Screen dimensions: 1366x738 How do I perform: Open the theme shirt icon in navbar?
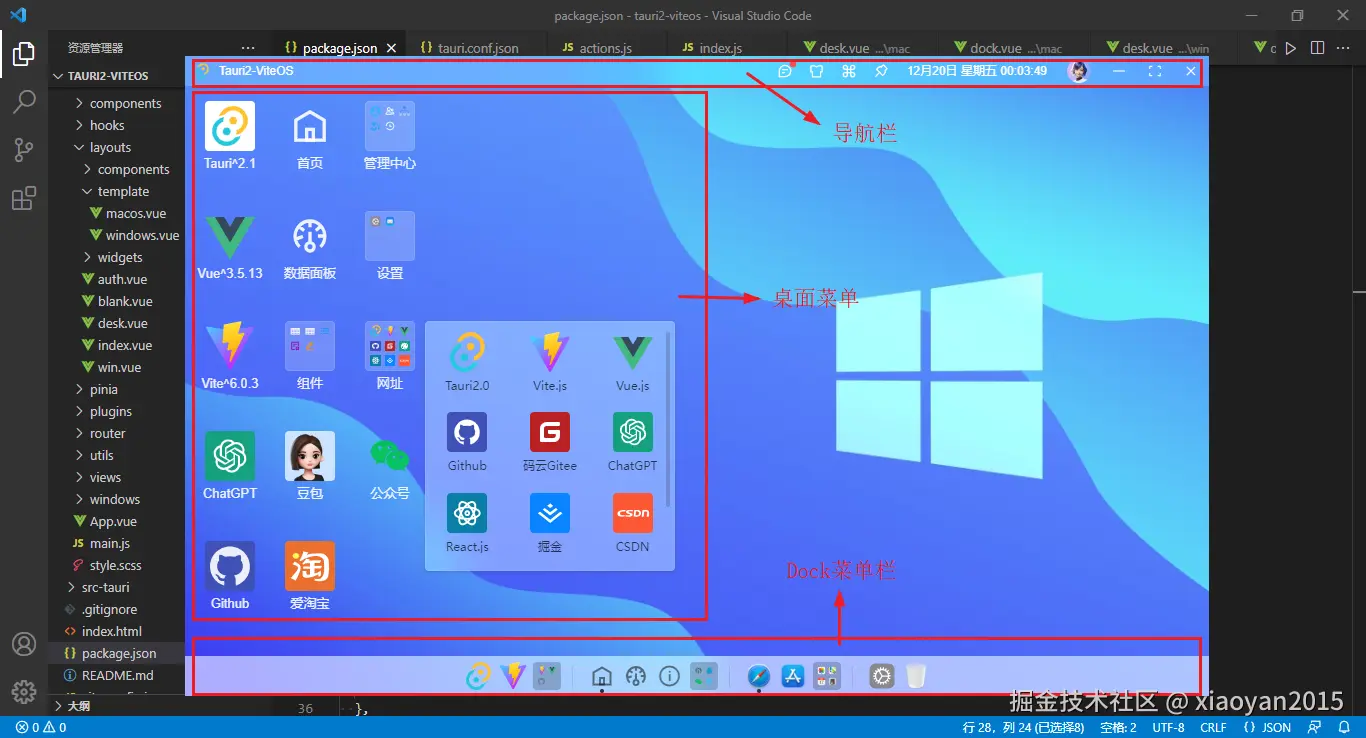[817, 71]
